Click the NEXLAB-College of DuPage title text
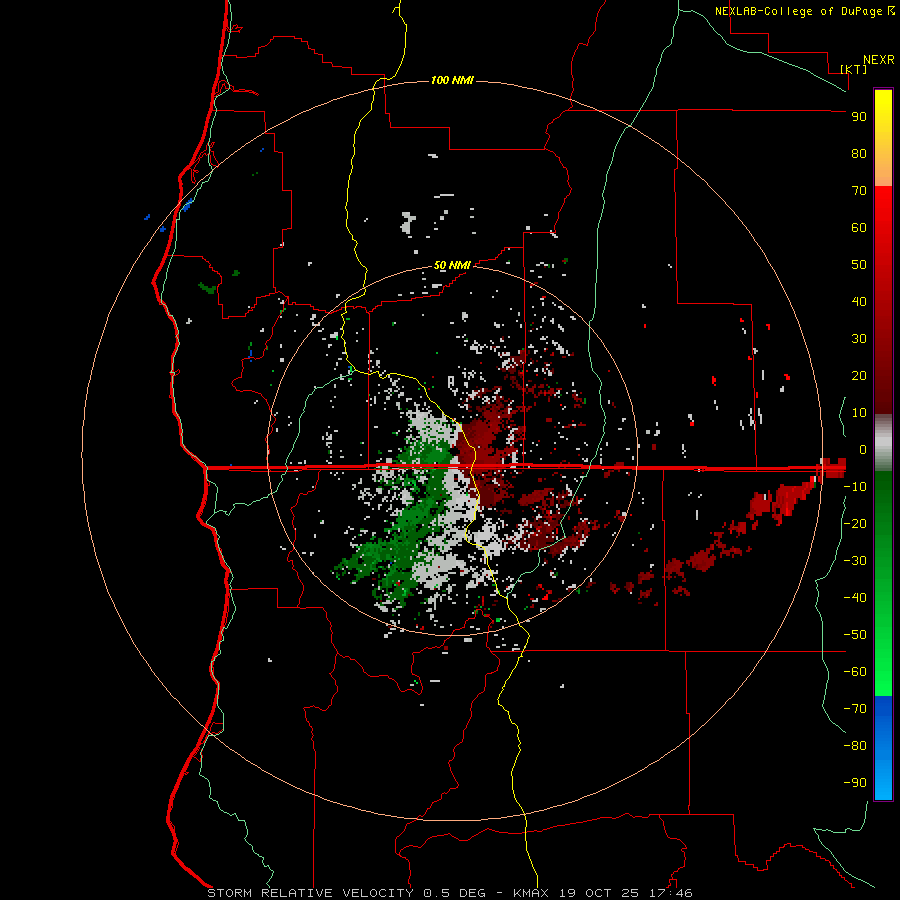 [x=798, y=11]
